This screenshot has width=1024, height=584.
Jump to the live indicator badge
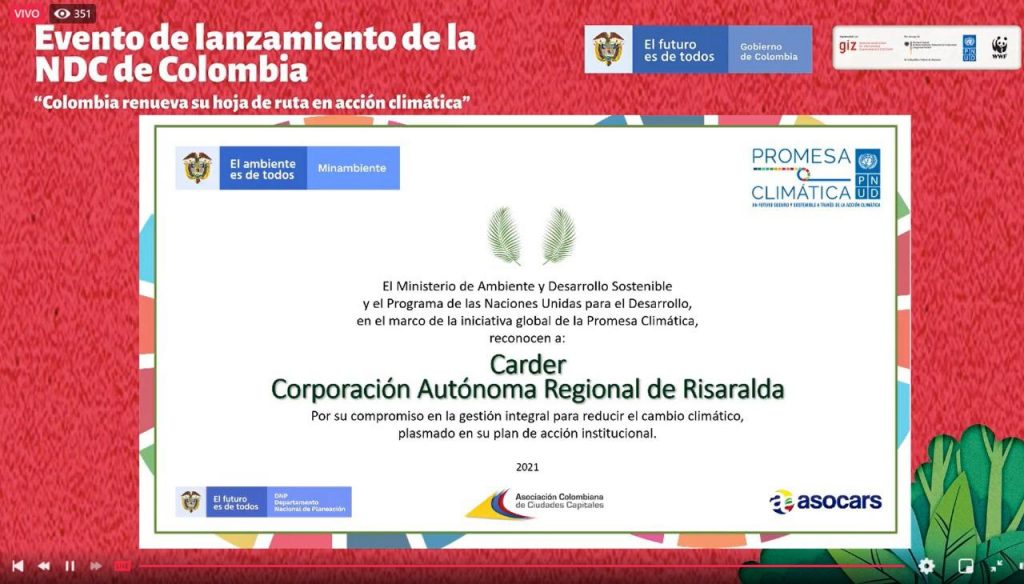click(x=122, y=566)
